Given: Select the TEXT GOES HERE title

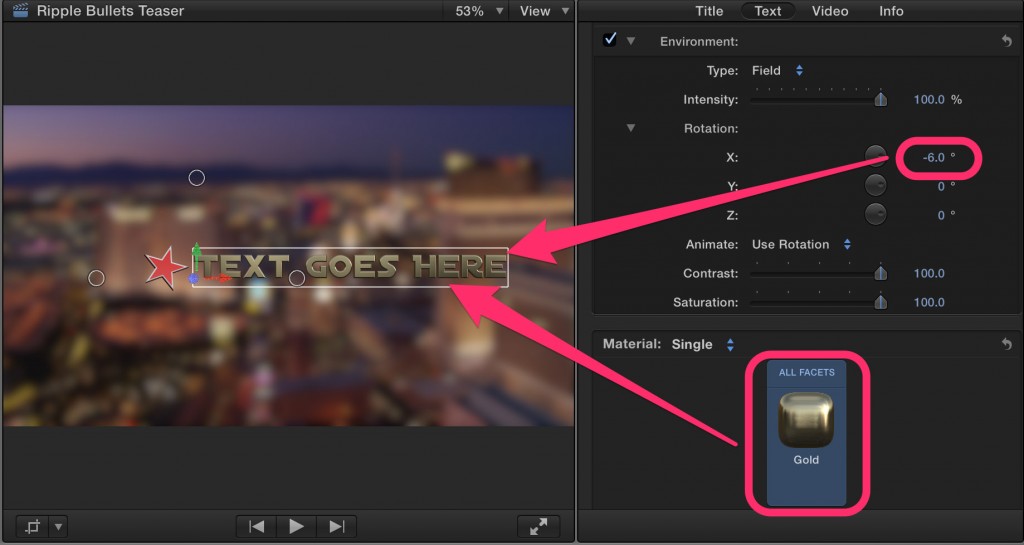Looking at the screenshot, I should coord(351,266).
